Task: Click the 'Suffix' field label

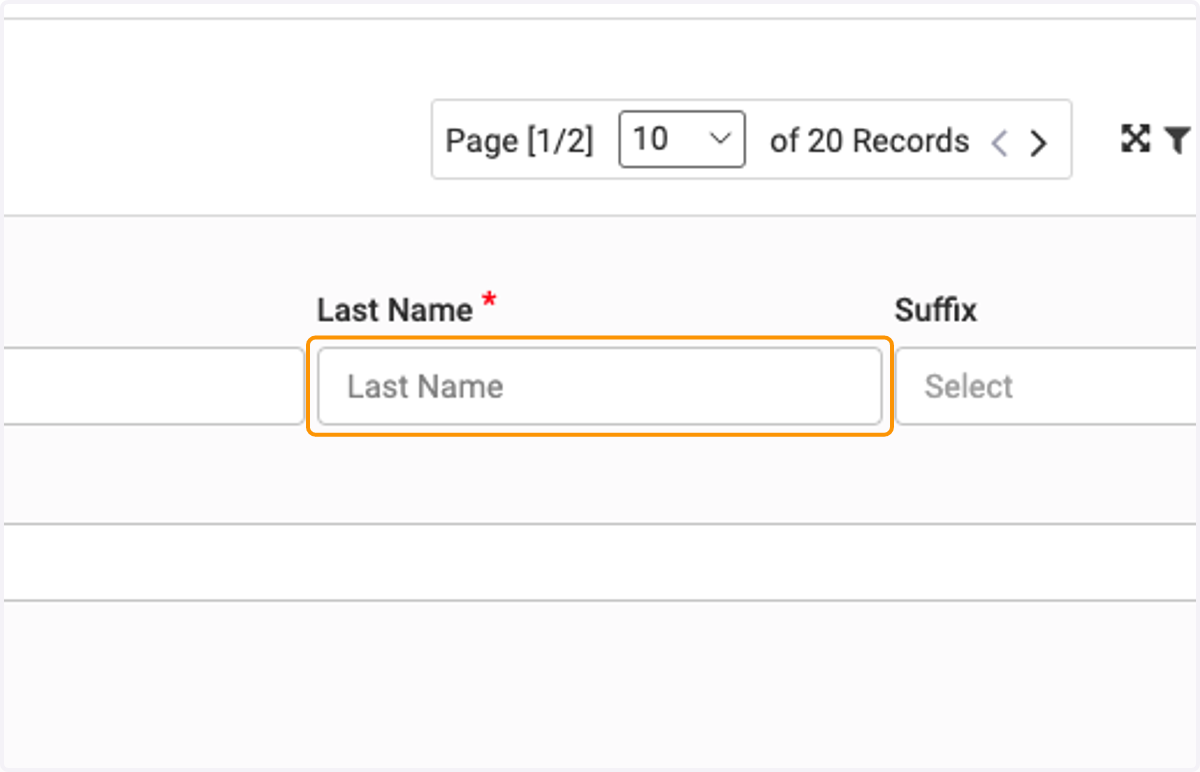Action: coord(936,310)
